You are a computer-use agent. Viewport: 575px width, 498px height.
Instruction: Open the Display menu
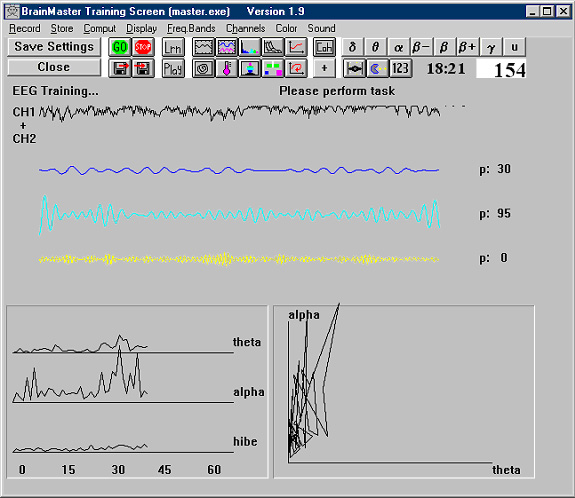point(141,28)
